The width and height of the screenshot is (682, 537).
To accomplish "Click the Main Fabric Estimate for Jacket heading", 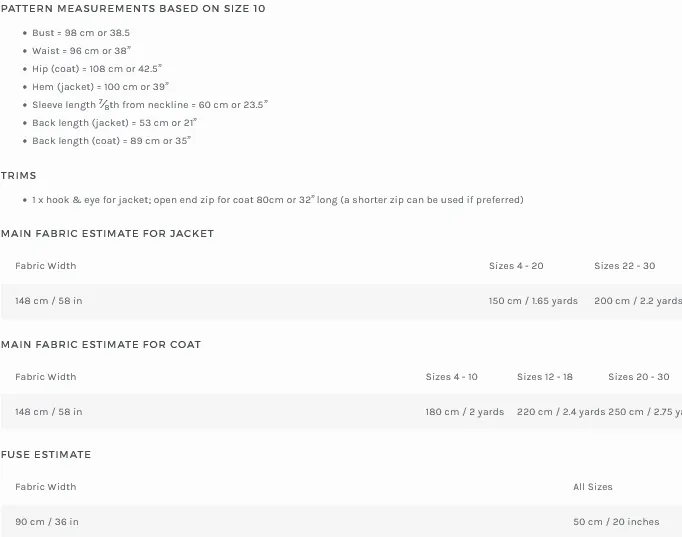I will (107, 234).
